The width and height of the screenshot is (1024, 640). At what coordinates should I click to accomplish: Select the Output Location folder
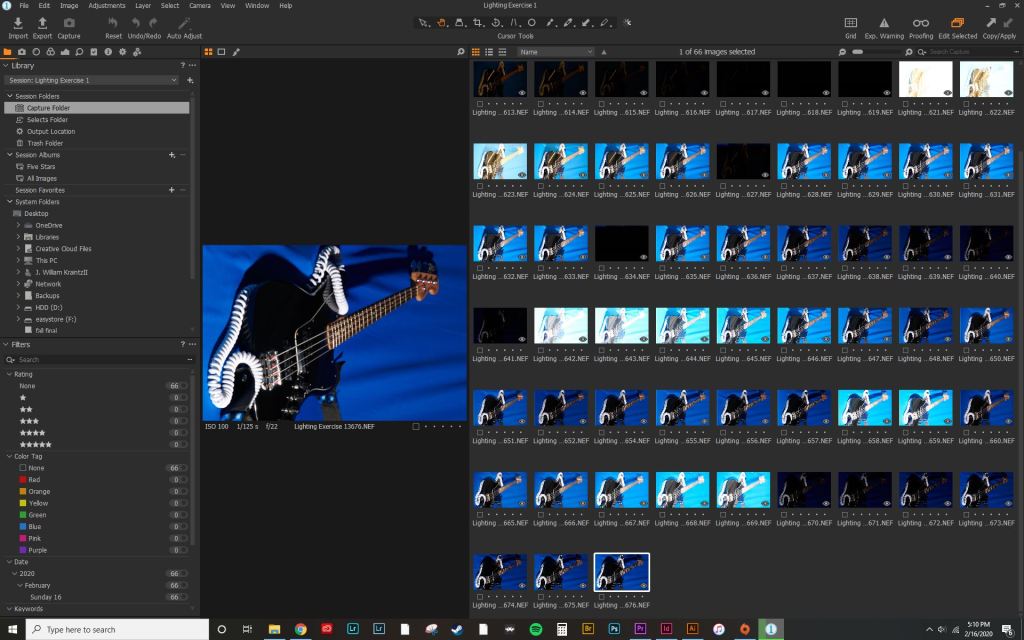point(50,131)
